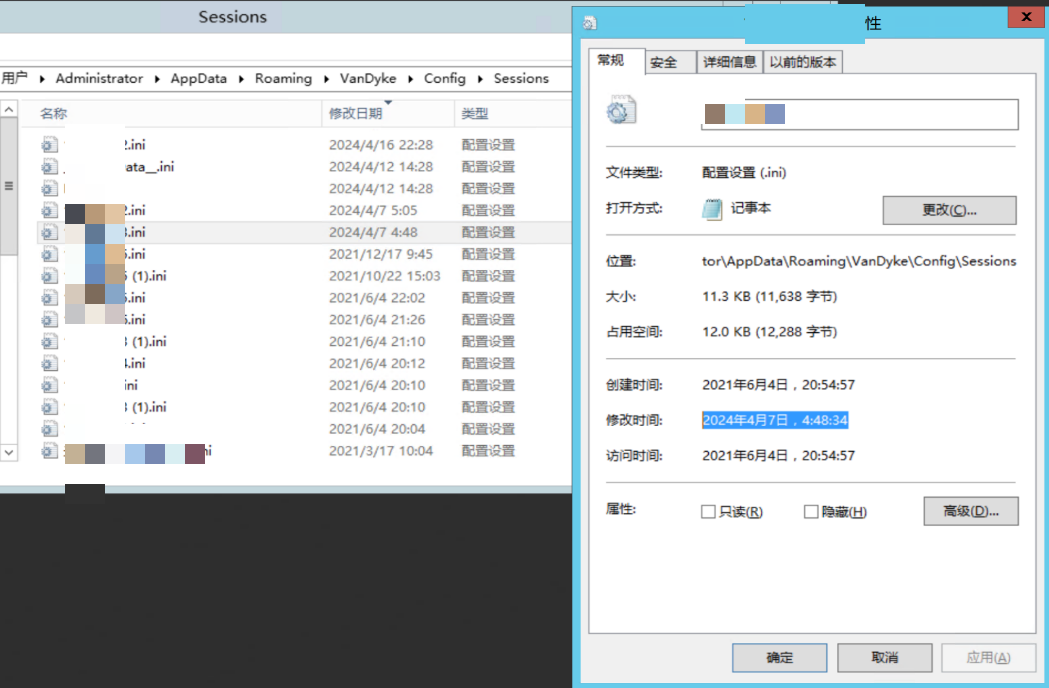Screen dimensions: 1049x688
Task: Open the breadcrumb arrow after Sessions
Action: [x=563, y=78]
